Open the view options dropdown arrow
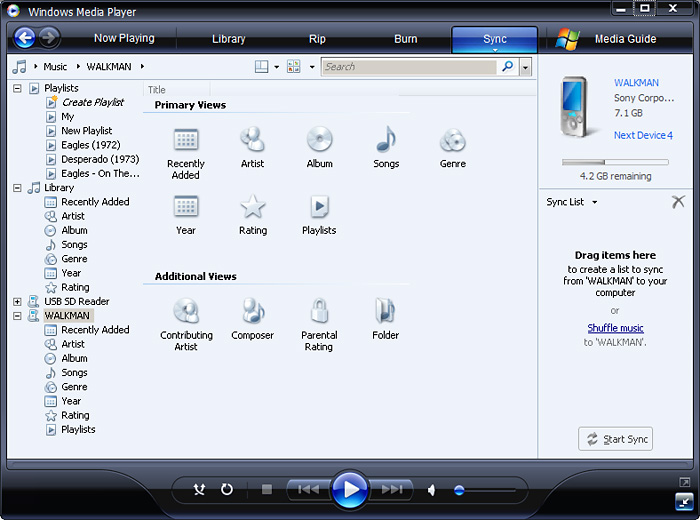700x520 pixels. [312, 67]
